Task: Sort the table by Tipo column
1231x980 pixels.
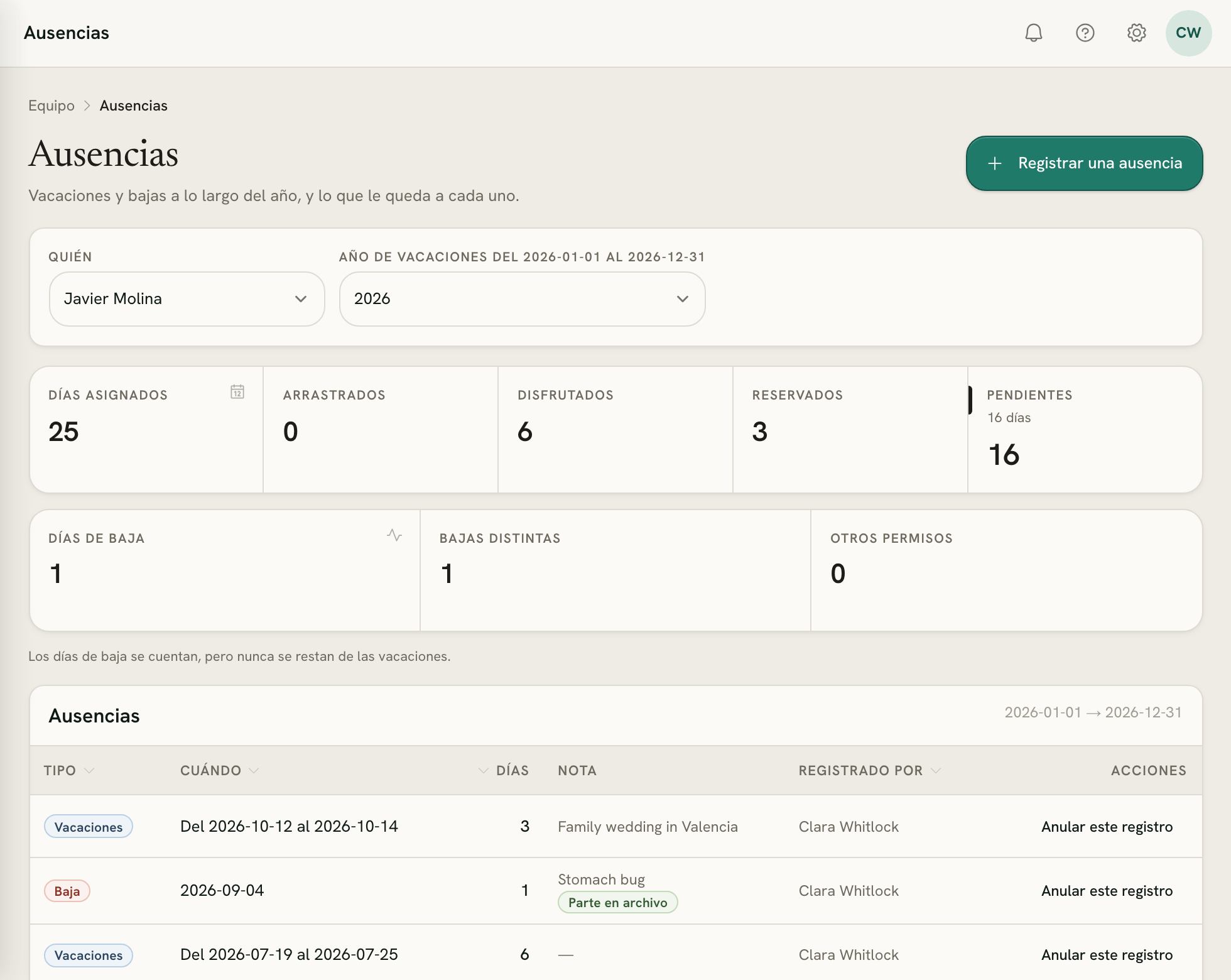Action: pyautogui.click(x=68, y=771)
